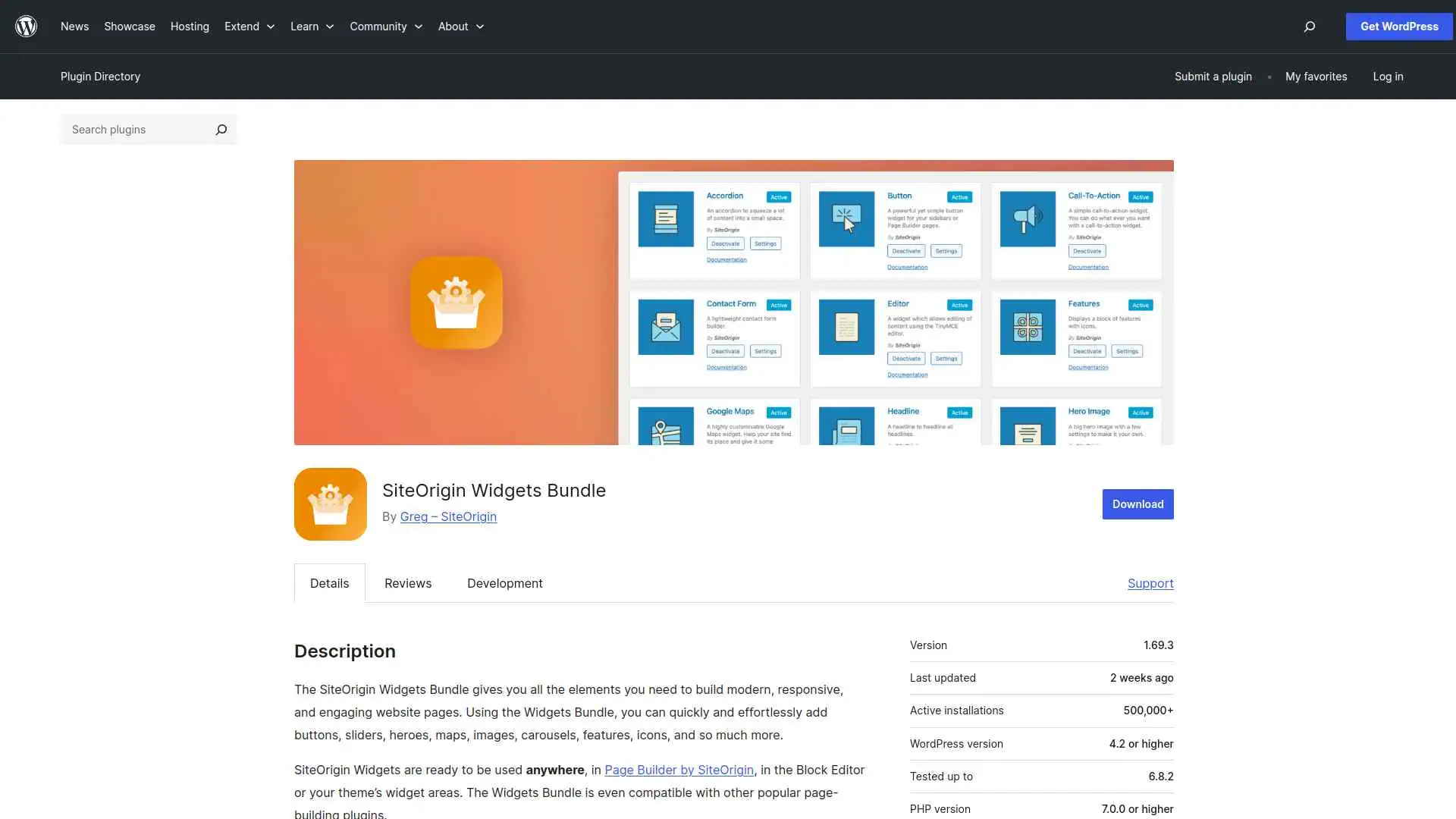Click the search icon in the plugin search box

pyautogui.click(x=221, y=130)
